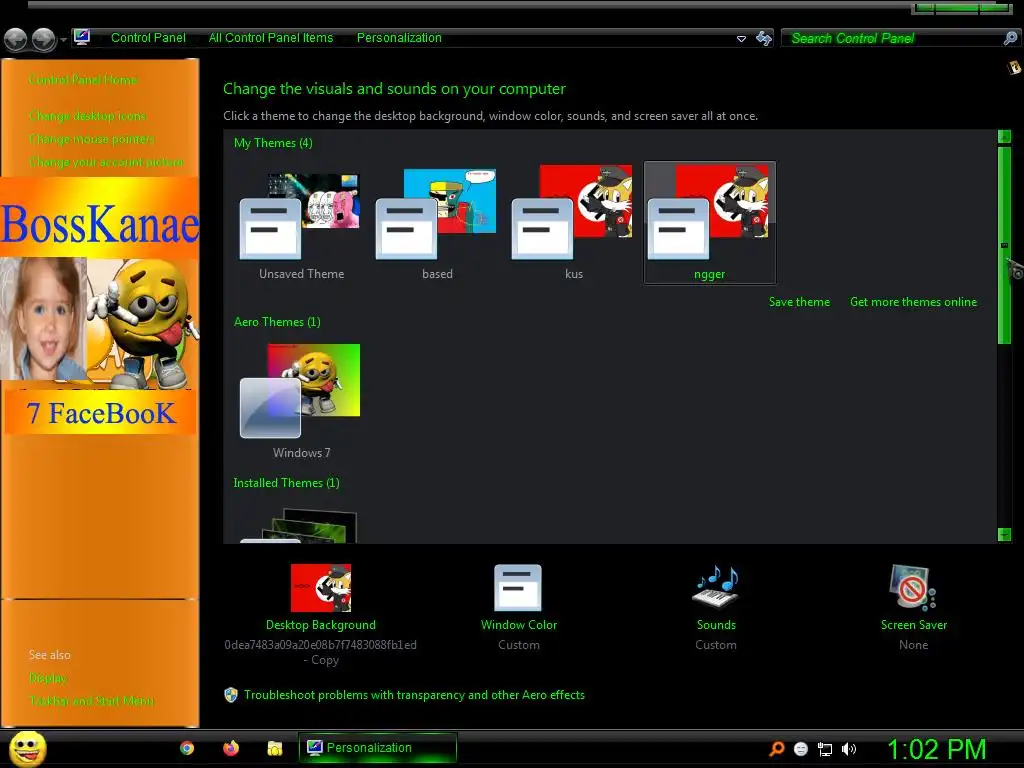Open Change your account picture link
Viewport: 1024px width, 768px height.
[x=106, y=162]
